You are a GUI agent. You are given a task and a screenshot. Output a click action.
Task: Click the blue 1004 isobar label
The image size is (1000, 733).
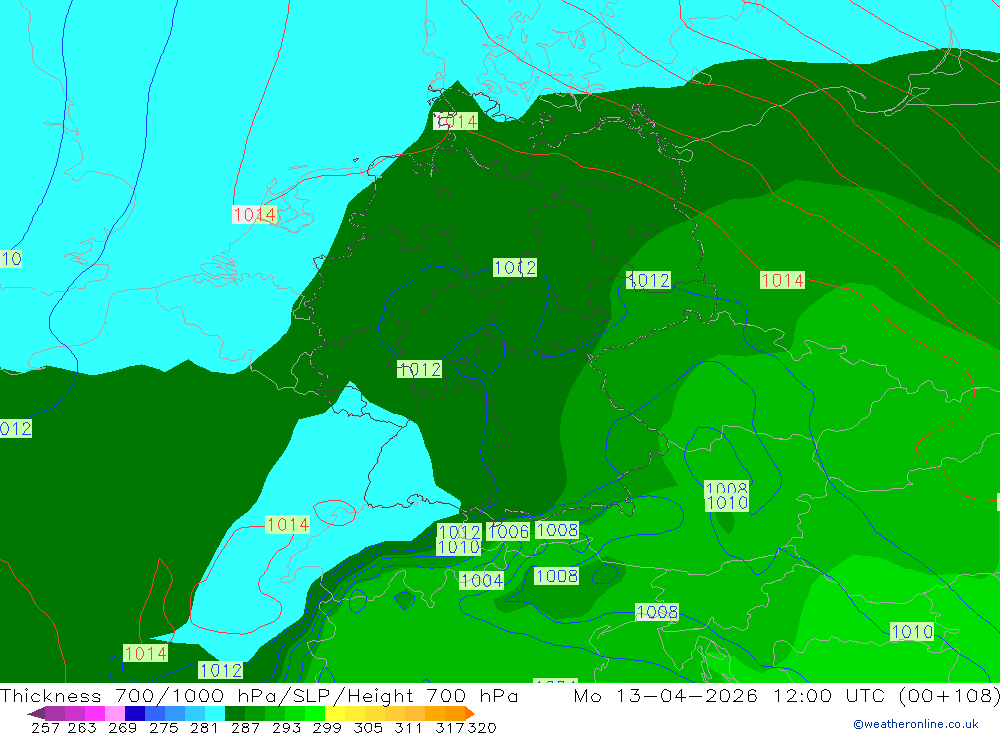(x=482, y=581)
